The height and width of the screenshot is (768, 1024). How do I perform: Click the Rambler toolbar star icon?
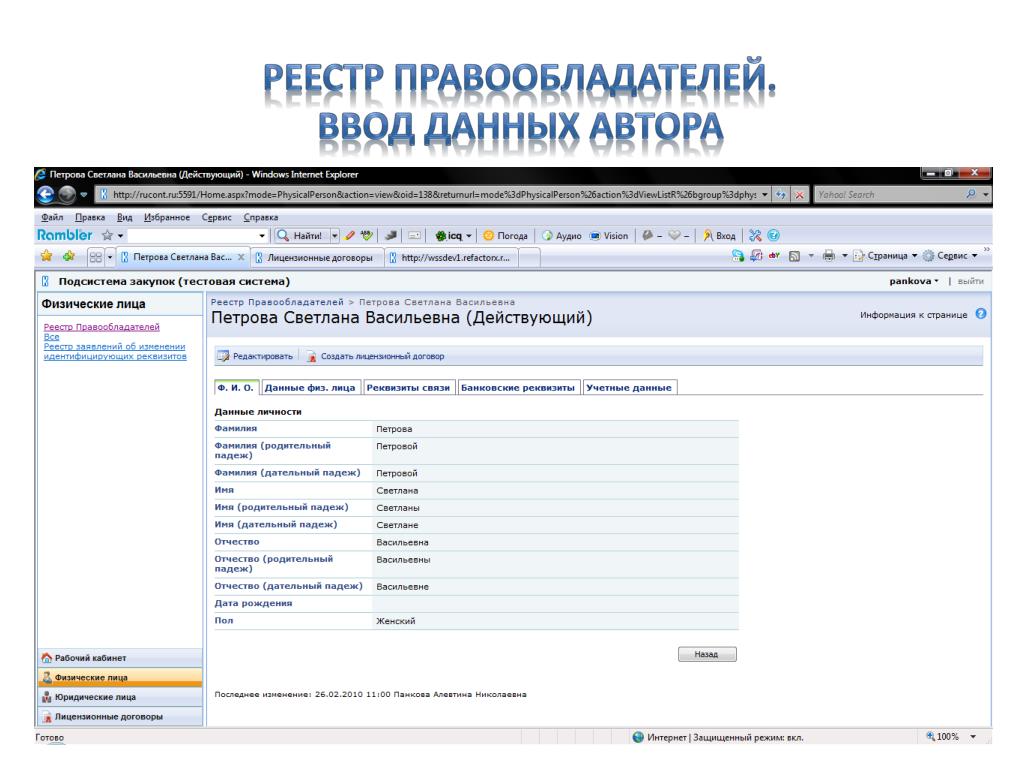107,235
